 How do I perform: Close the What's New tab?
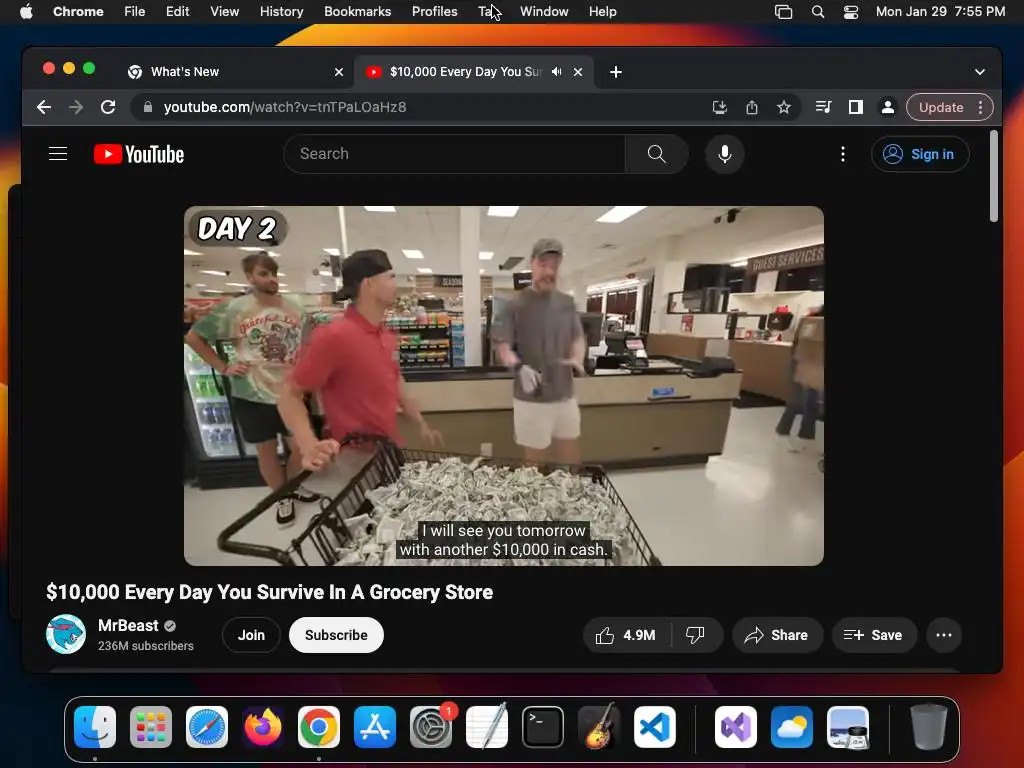[x=339, y=72]
